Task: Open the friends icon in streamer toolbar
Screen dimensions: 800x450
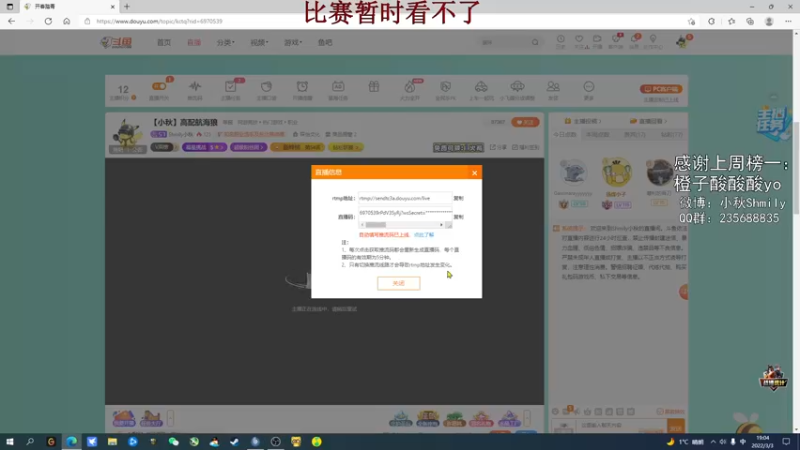Action: (553, 87)
